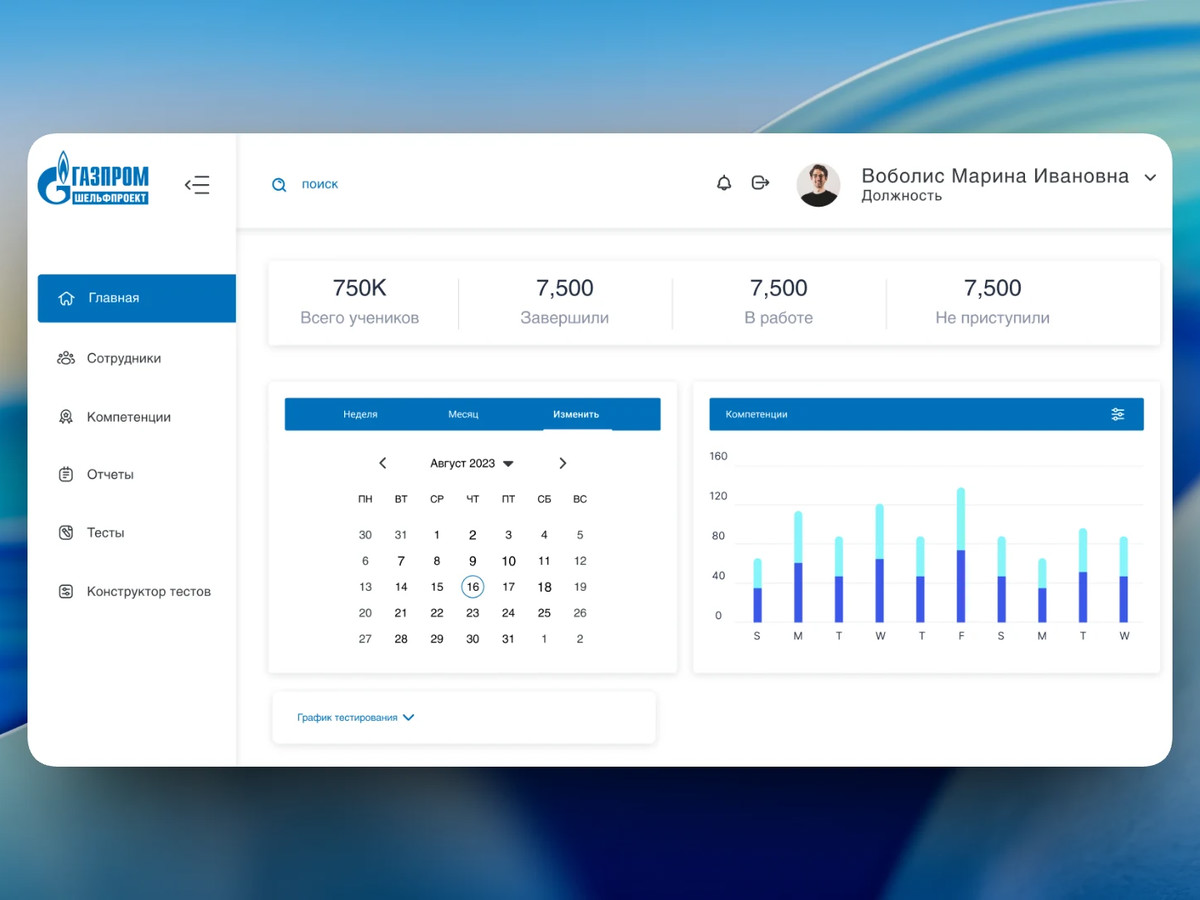Go to previous month in calendar
Screen dimensions: 1200x900
tap(383, 463)
